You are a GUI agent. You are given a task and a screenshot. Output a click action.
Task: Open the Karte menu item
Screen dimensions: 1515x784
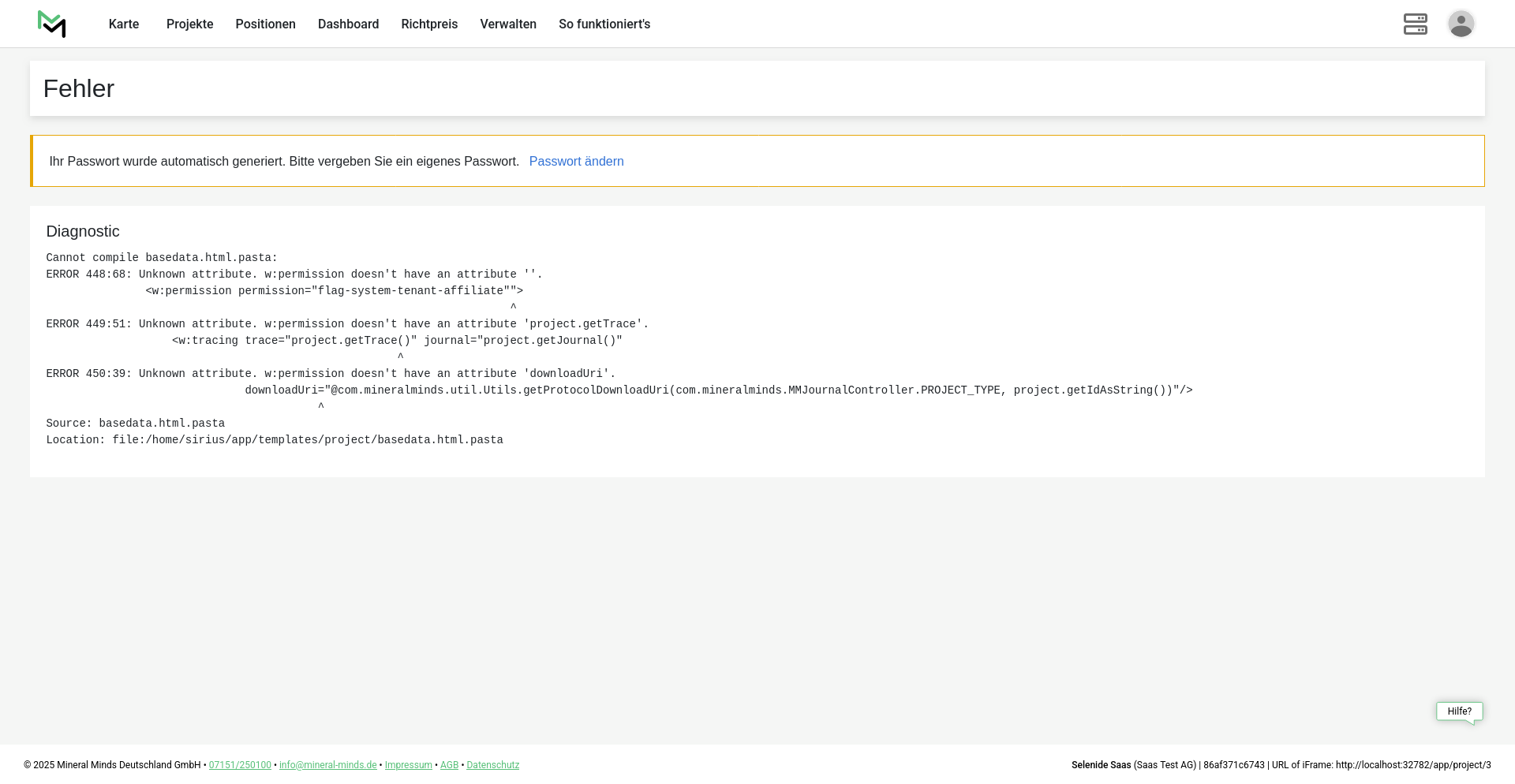(124, 24)
